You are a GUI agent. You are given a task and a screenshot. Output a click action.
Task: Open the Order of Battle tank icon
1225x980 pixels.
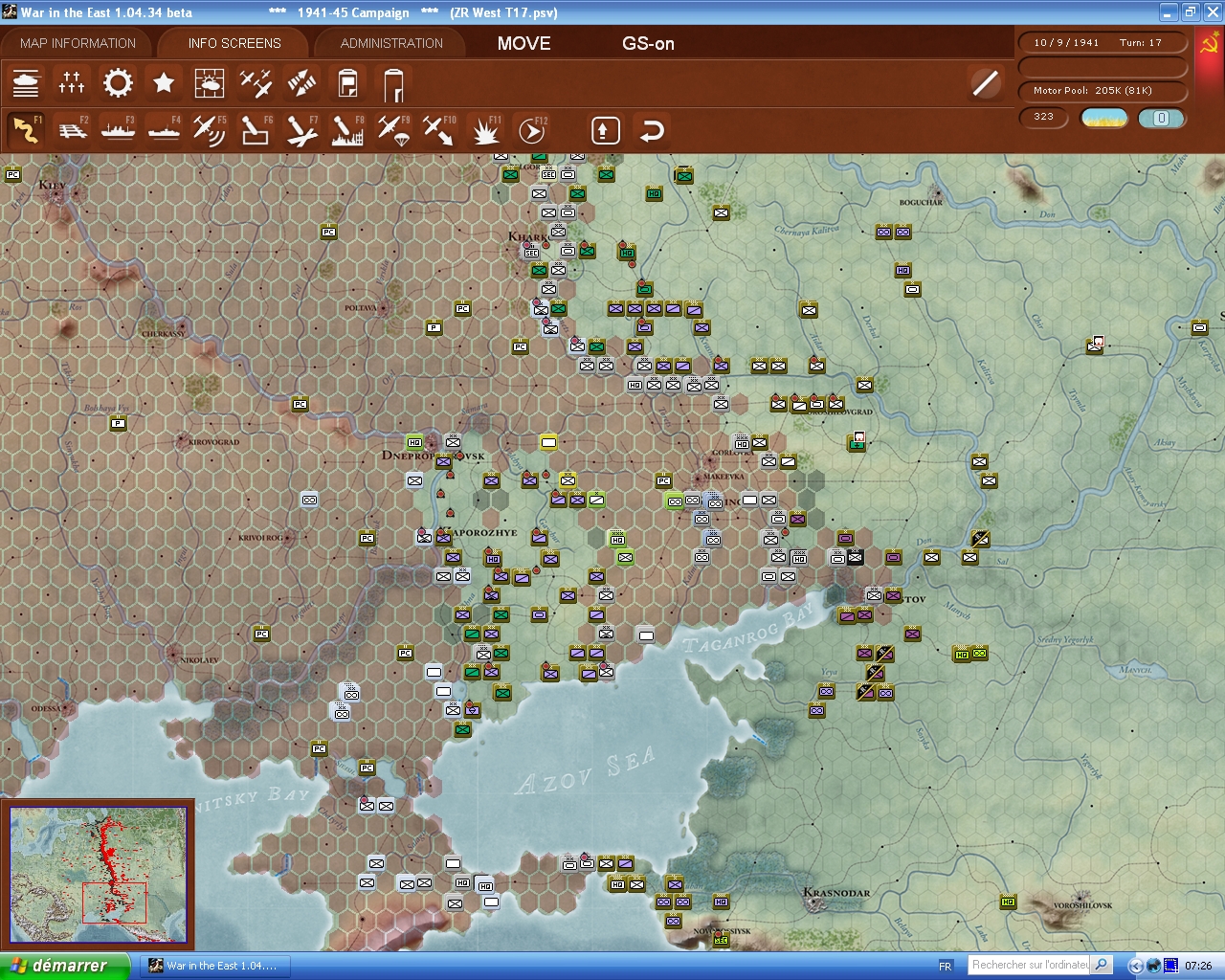tap(26, 83)
